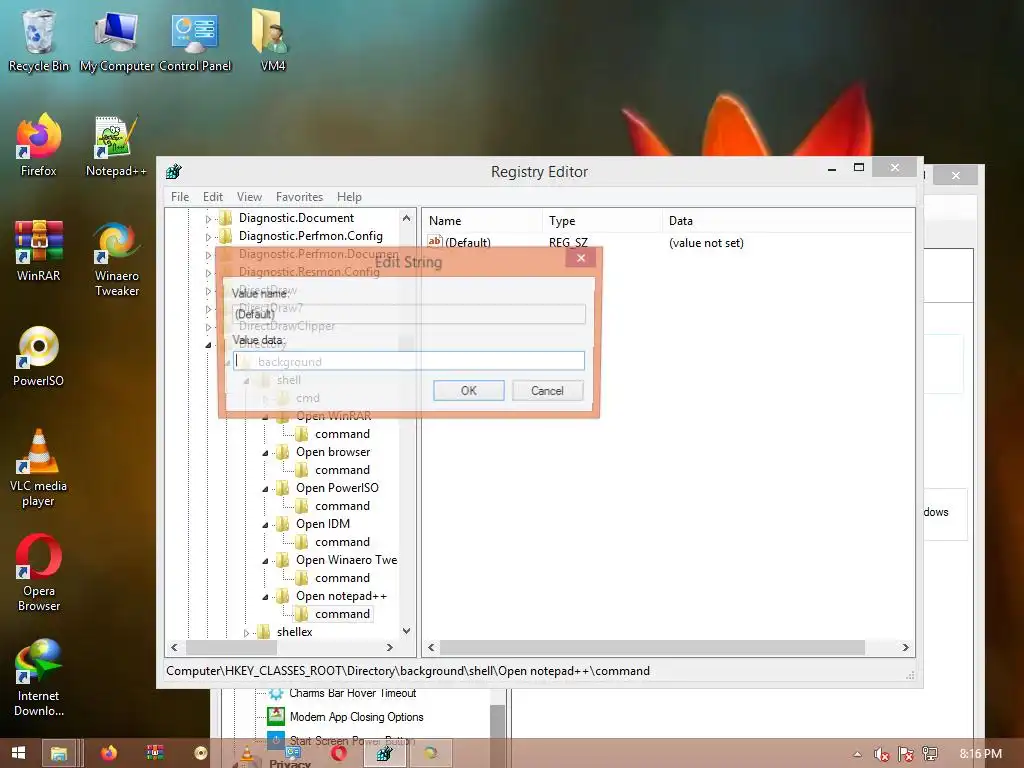The image size is (1024, 768).
Task: Expand the shellex key
Action: tap(246, 633)
